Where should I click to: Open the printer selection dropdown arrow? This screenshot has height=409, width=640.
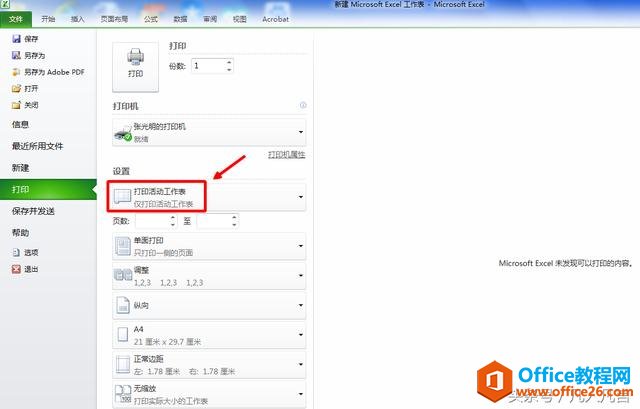(301, 132)
